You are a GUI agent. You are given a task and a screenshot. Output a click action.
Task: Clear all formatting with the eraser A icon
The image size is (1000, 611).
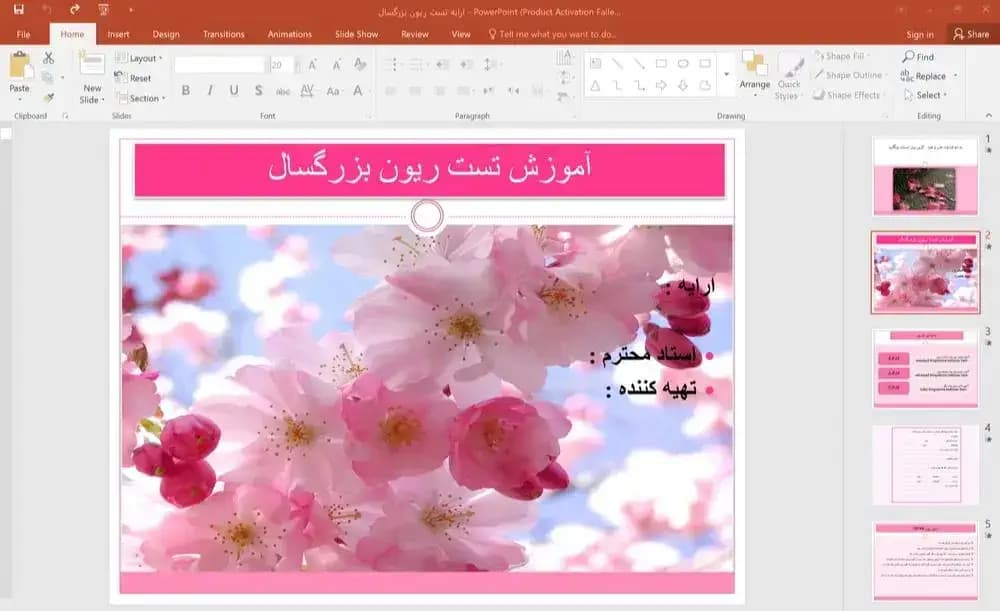point(360,64)
